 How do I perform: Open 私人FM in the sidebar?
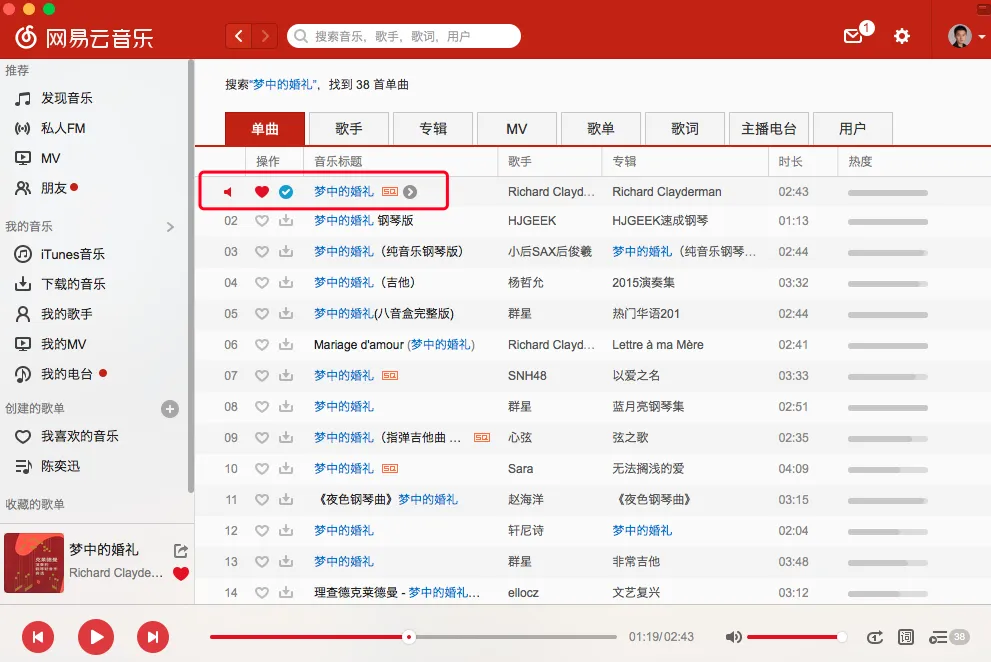pos(63,128)
